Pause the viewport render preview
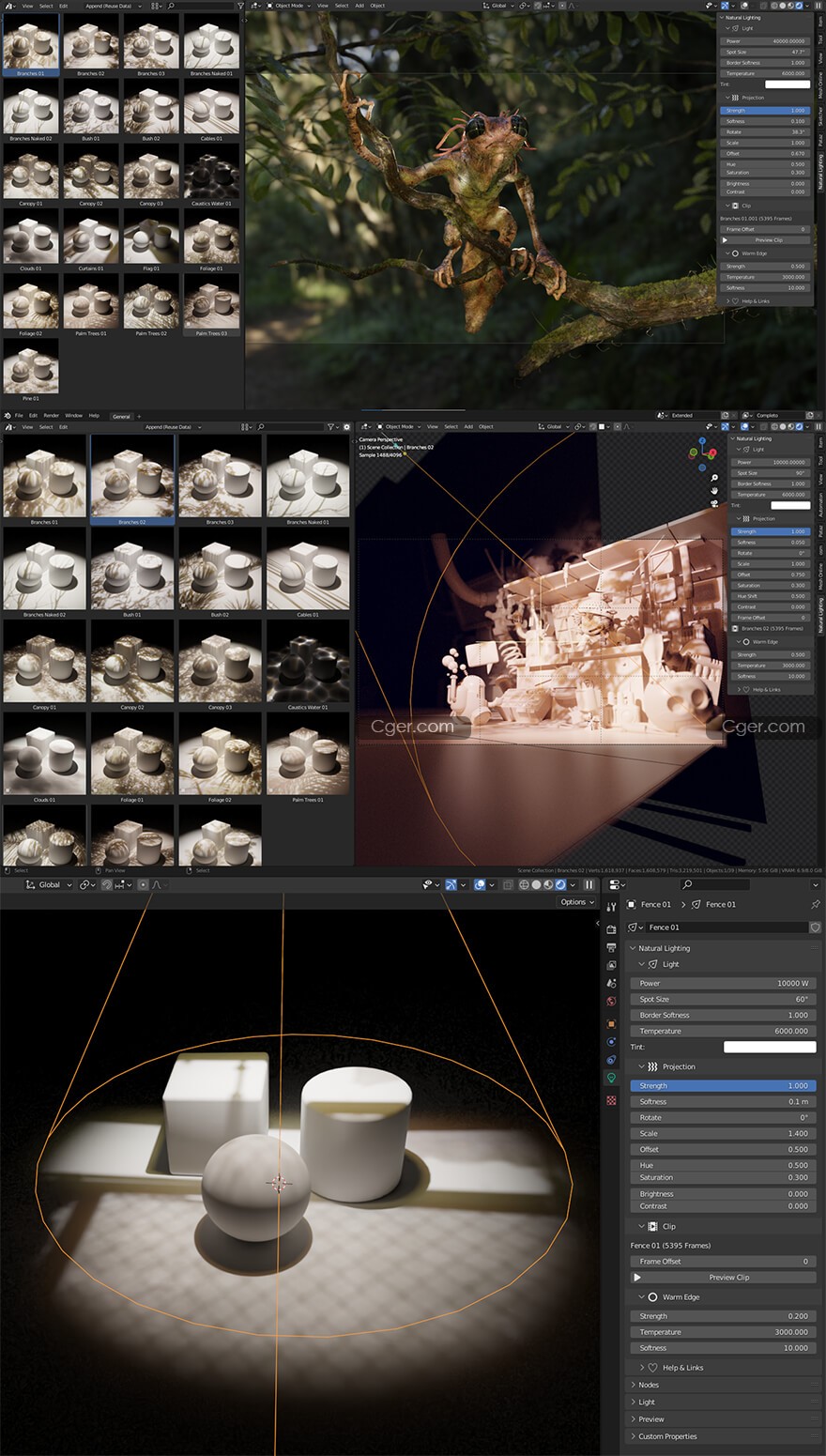826x1456 pixels. pos(589,884)
